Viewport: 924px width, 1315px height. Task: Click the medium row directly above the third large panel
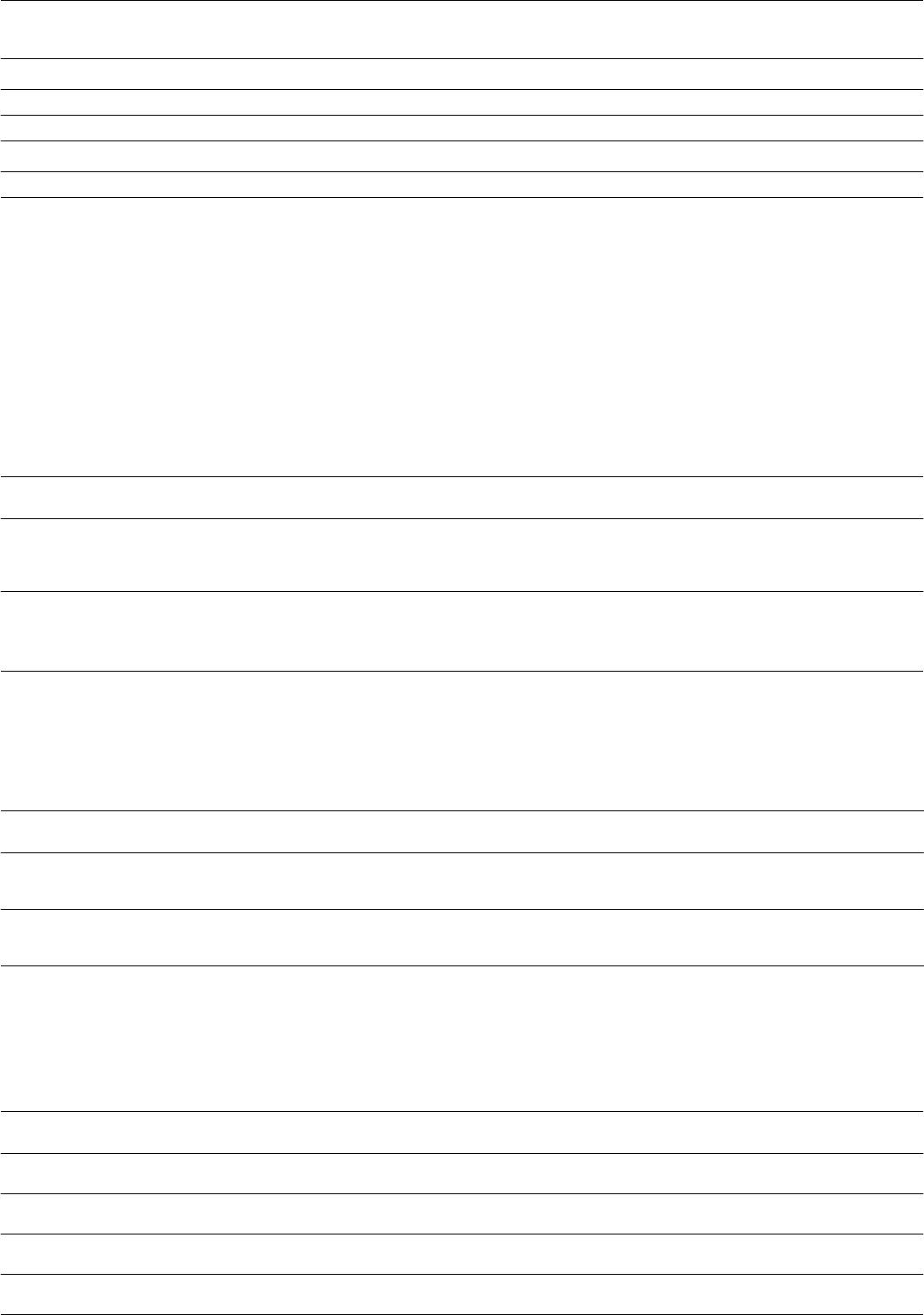[462, 937]
